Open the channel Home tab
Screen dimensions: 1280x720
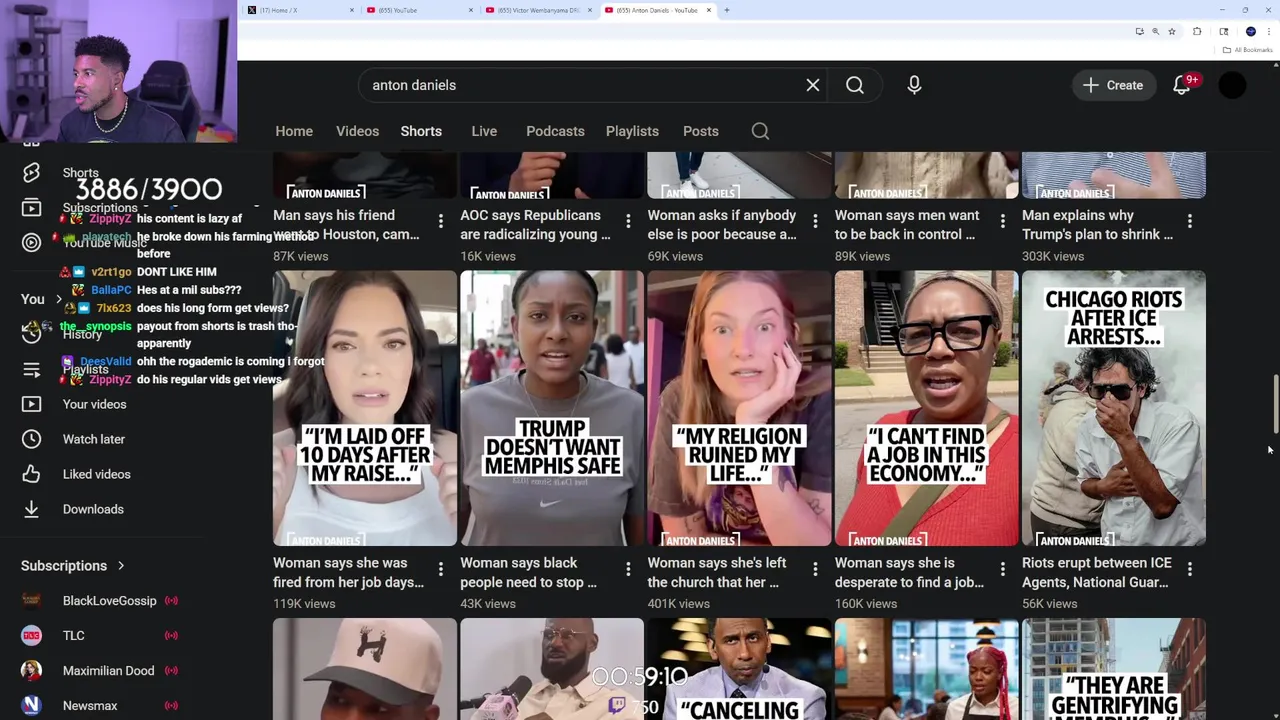(294, 131)
